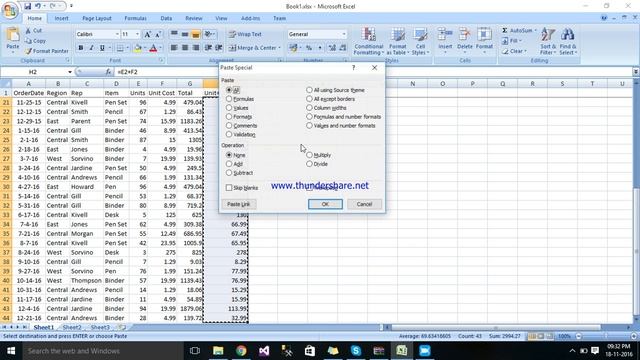Screen dimensions: 640x360
Task: Switch to the Data tab
Action: (166, 18)
